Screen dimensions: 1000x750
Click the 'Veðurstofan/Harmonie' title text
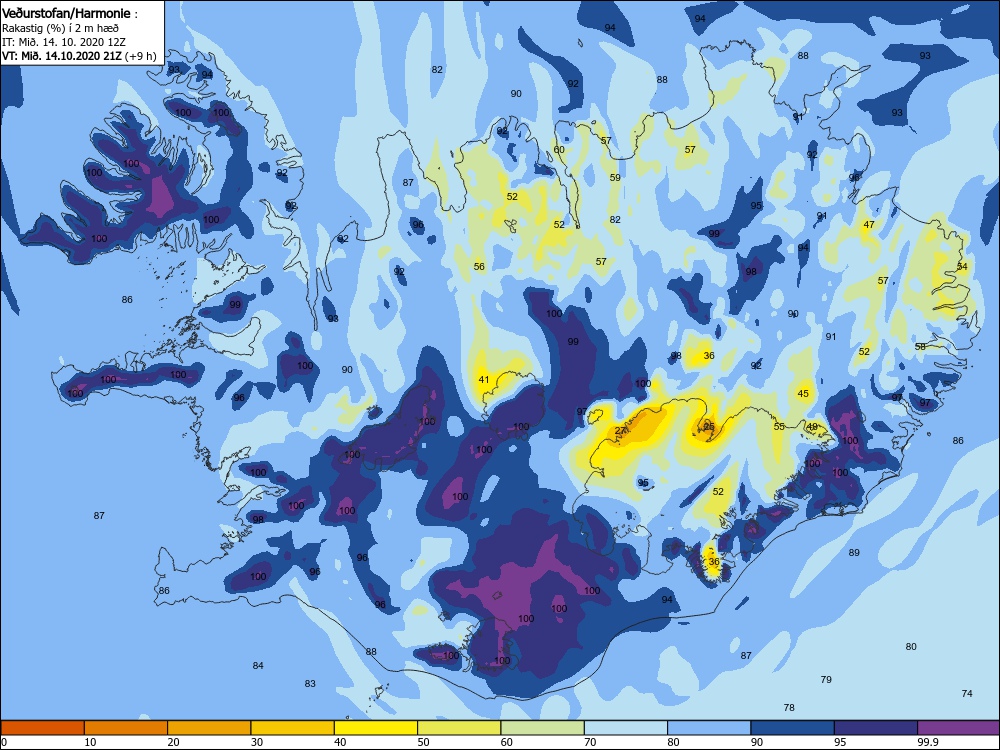[66, 13]
